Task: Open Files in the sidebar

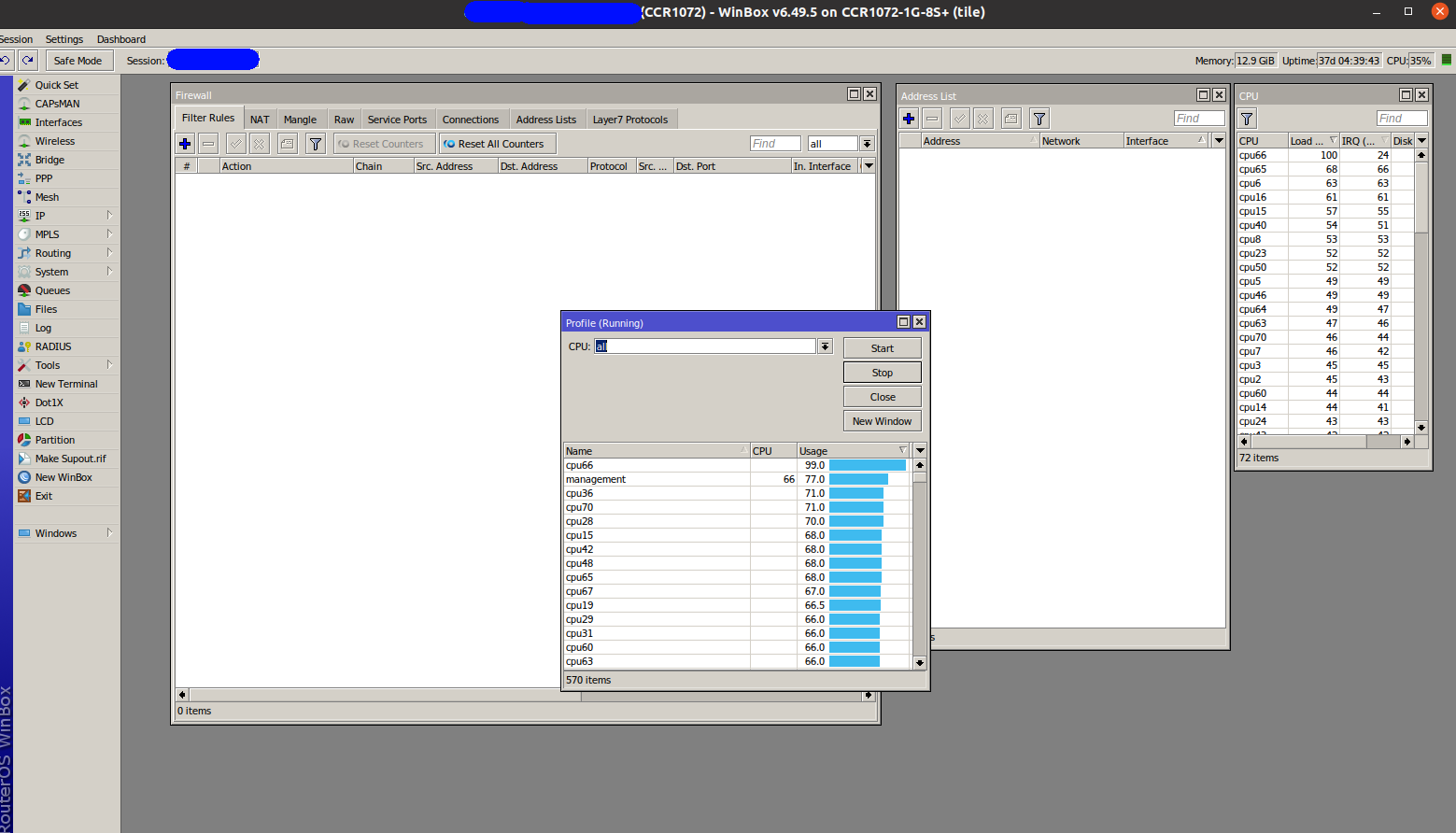Action: pyautogui.click(x=67, y=309)
